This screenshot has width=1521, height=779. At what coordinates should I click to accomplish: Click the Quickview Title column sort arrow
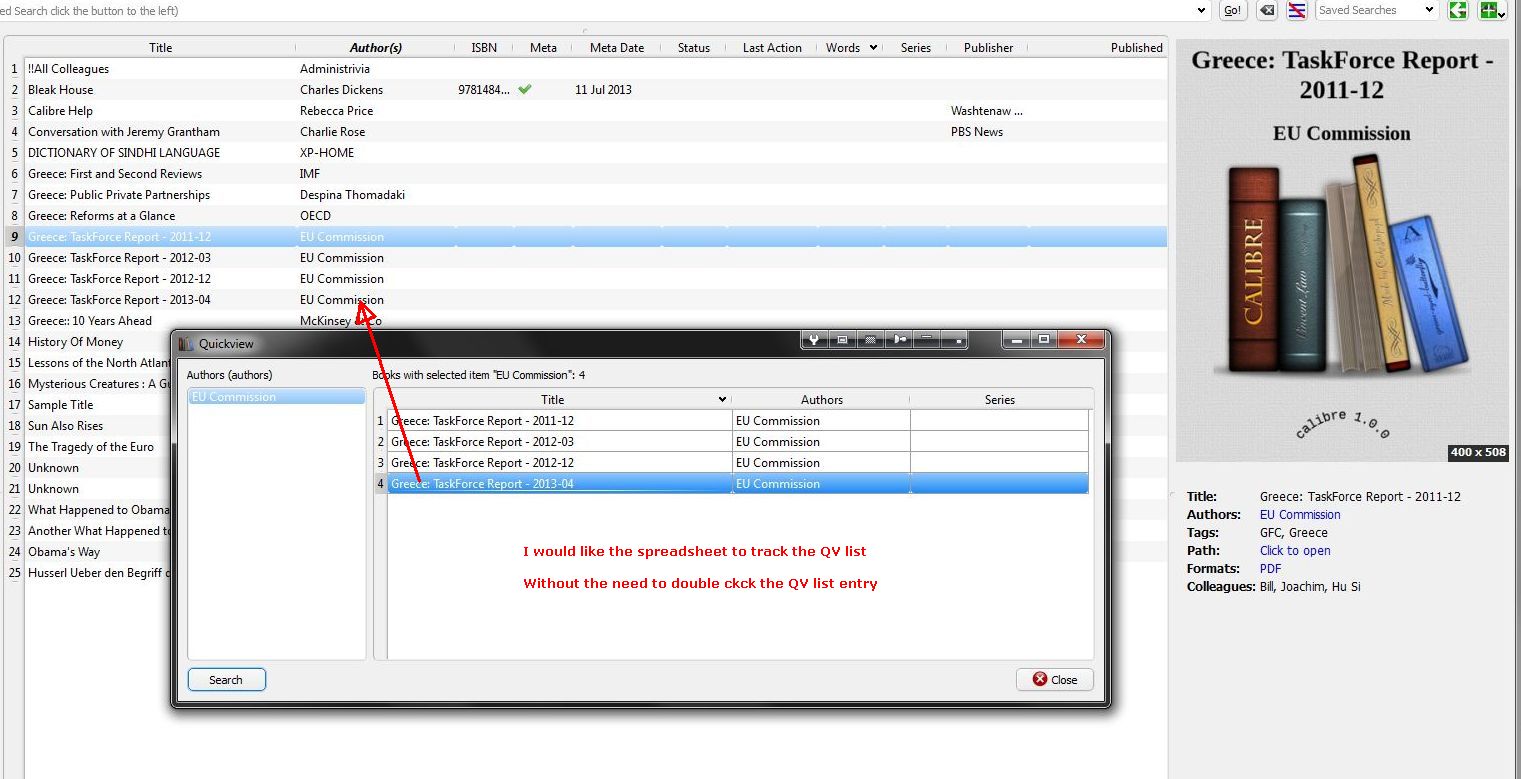coord(723,399)
